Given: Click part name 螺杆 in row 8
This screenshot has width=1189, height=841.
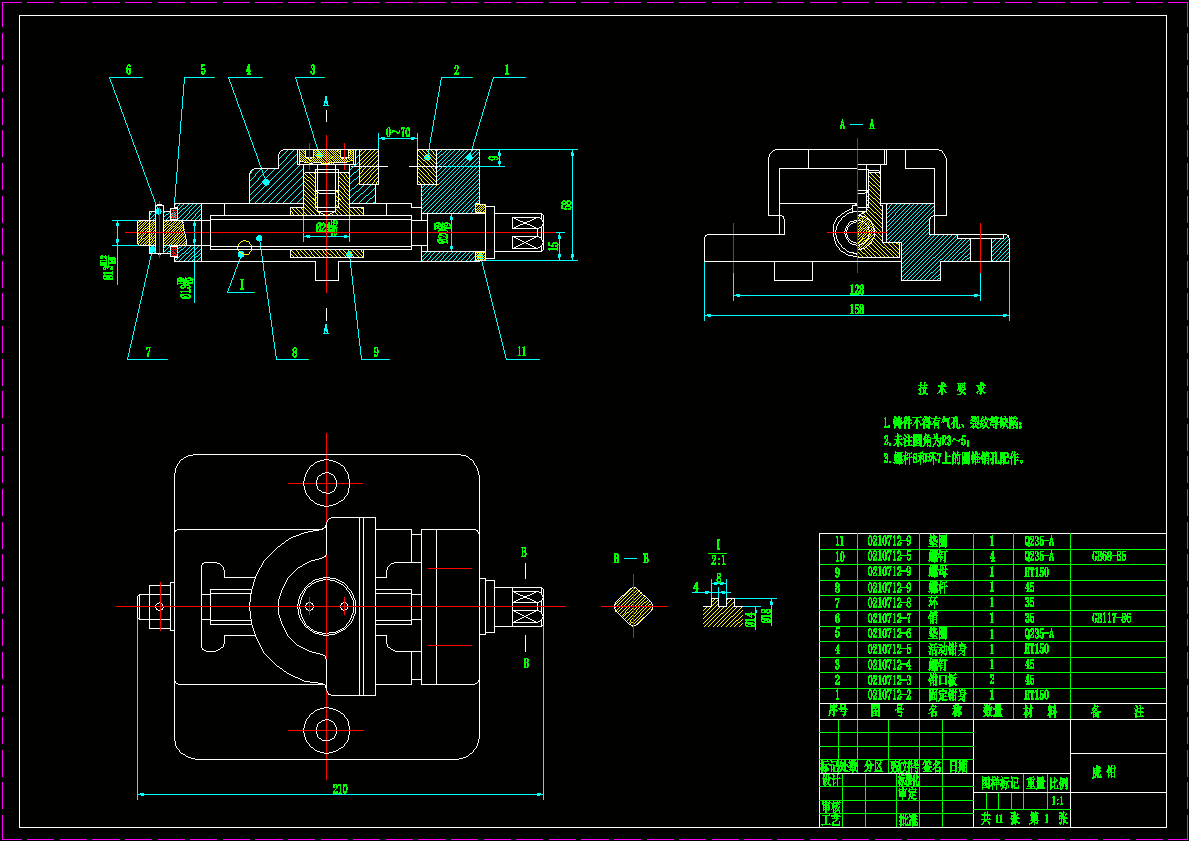Looking at the screenshot, I should tap(938, 588).
